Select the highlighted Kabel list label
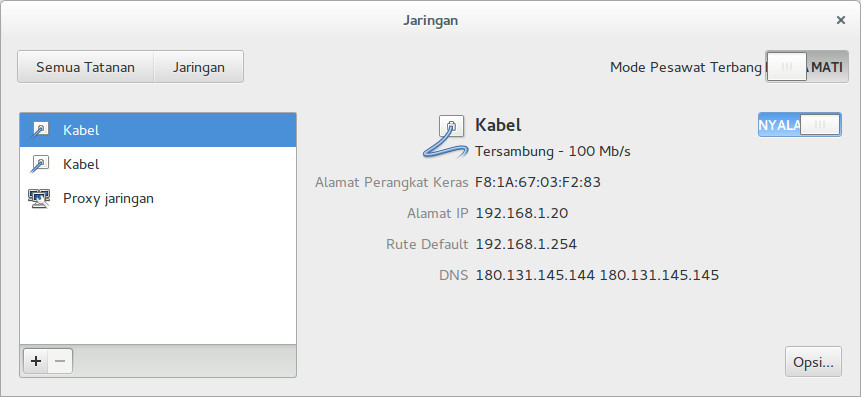 coord(81,130)
